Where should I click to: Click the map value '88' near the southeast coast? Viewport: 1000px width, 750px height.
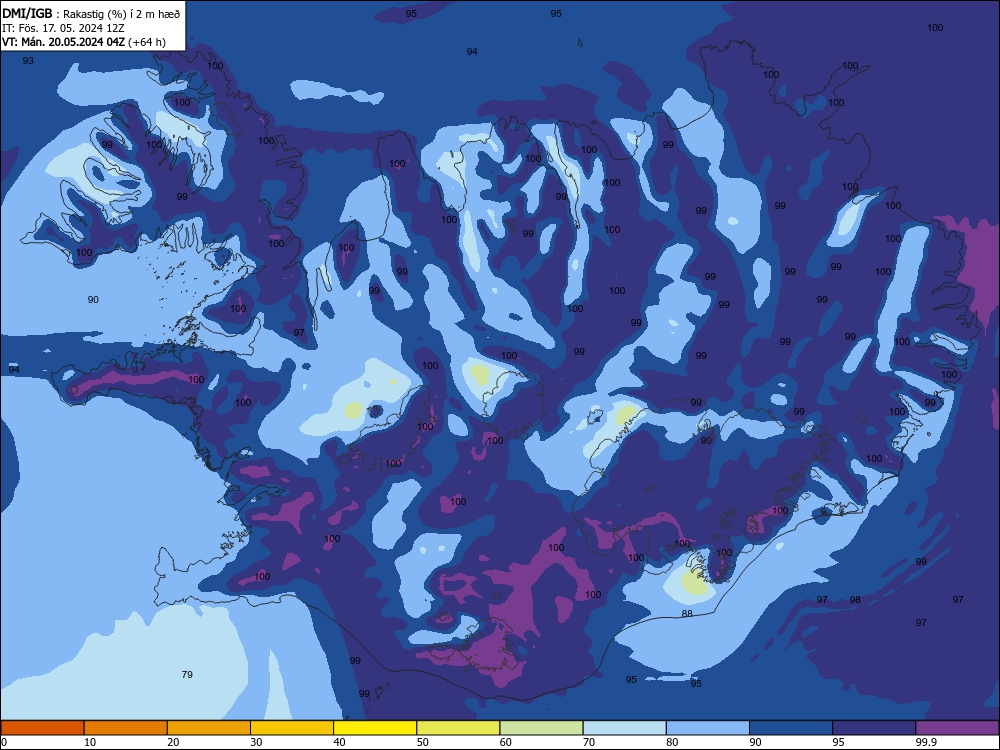pos(687,614)
